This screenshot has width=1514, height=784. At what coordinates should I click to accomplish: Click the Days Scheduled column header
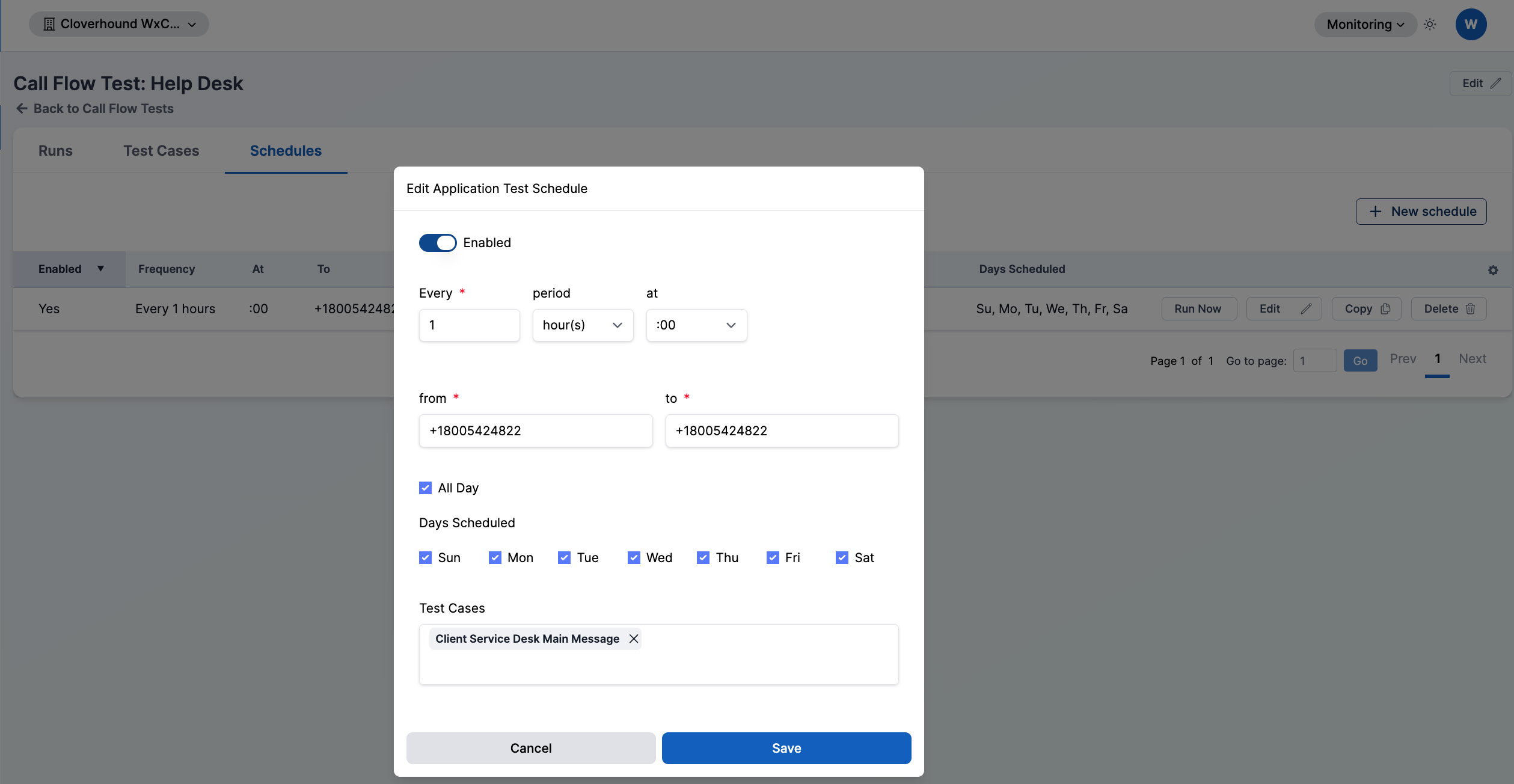tap(1022, 269)
